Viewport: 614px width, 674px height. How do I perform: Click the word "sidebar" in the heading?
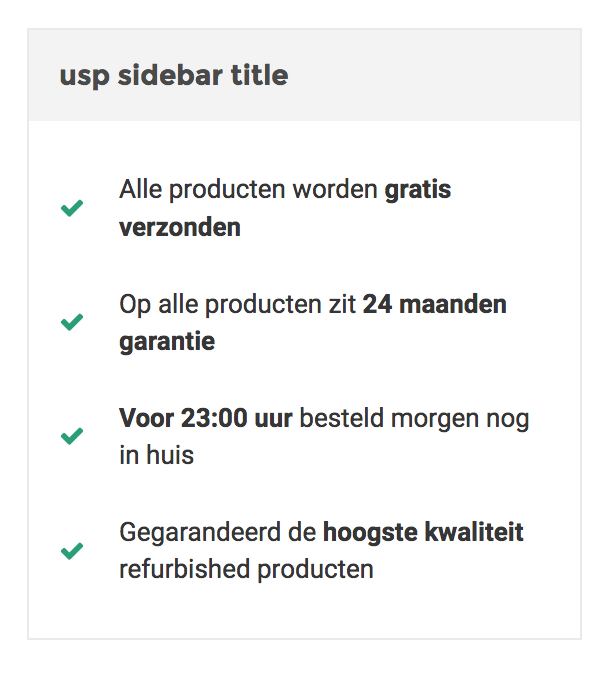click(x=170, y=75)
